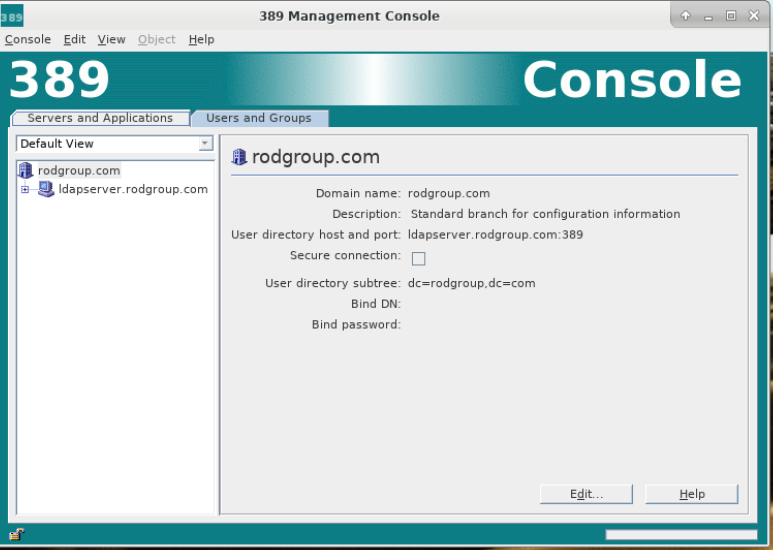Click the ldapserver.rodgroup.com host computer icon
Image resolution: width=773 pixels, height=550 pixels.
[46, 189]
